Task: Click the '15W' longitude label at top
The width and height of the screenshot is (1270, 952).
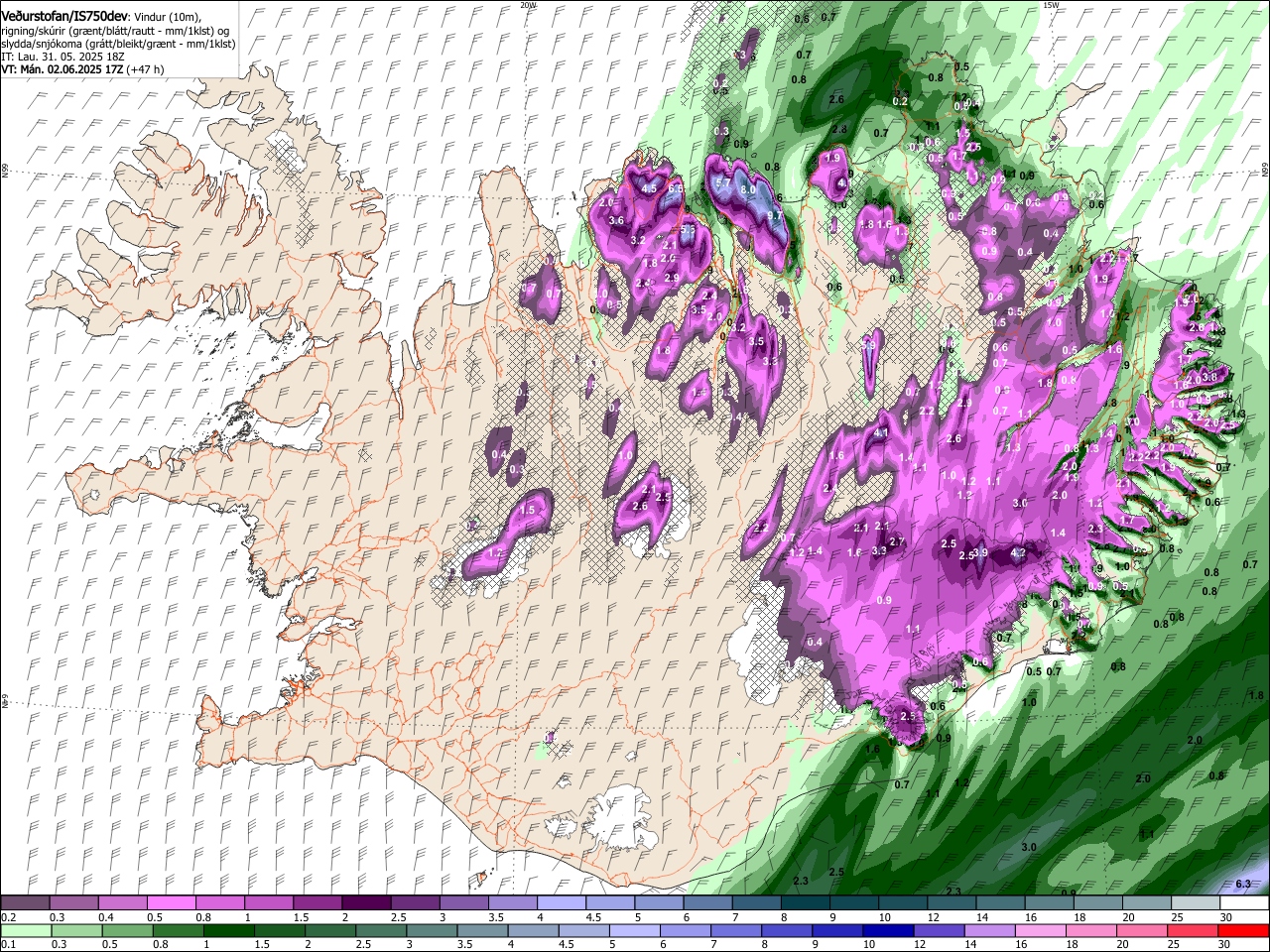Action: click(1051, 5)
